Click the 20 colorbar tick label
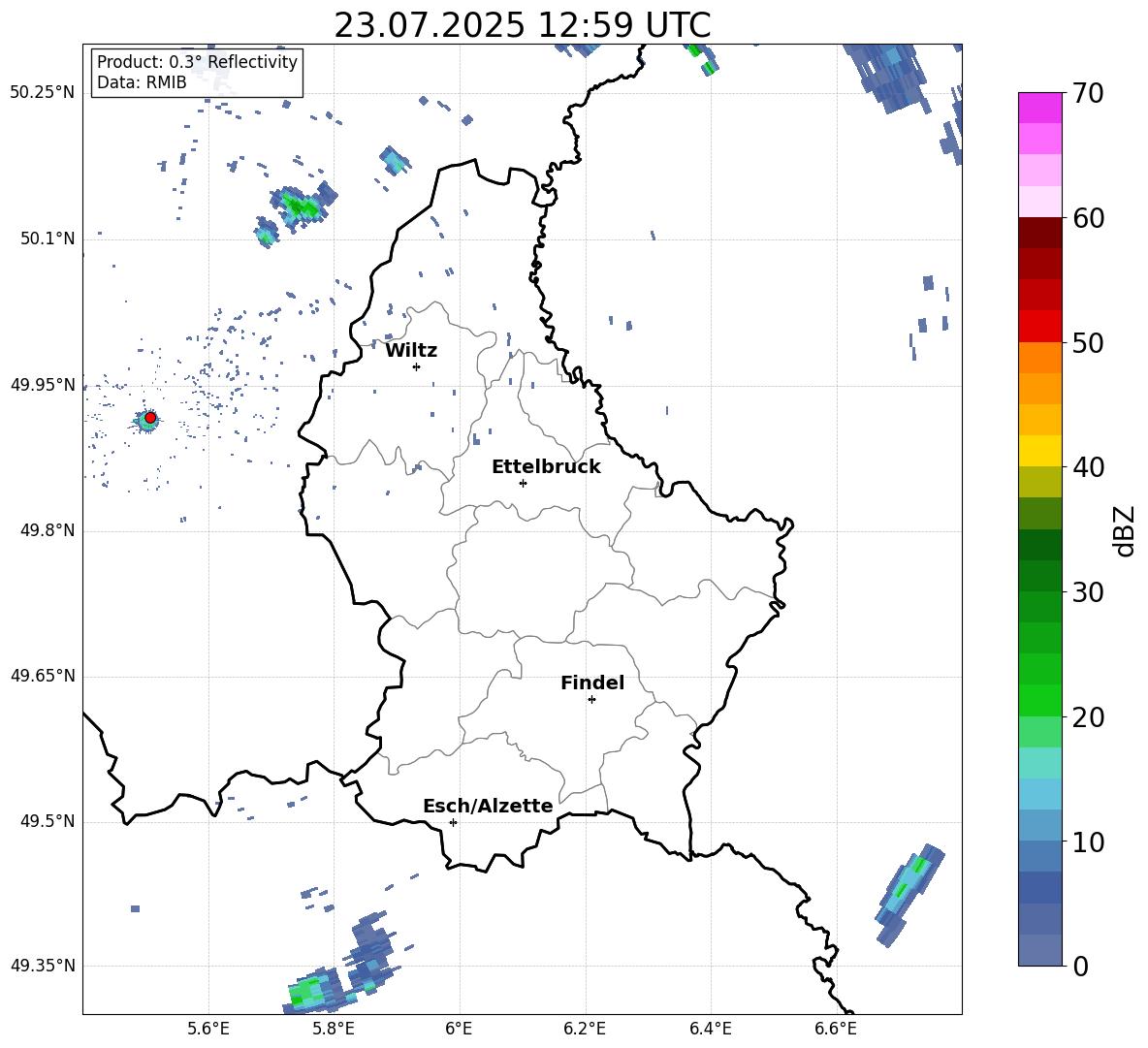The width and height of the screenshot is (1148, 1048). (1090, 717)
